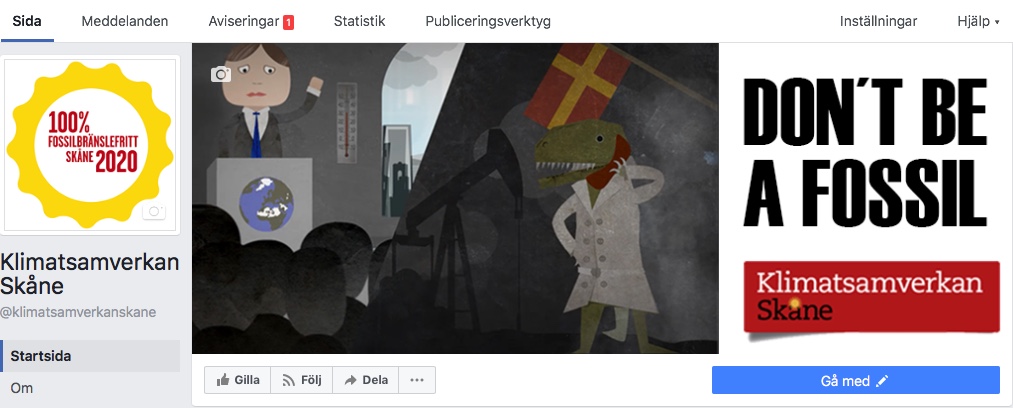Click the feed icon on Följ

(x=289, y=380)
